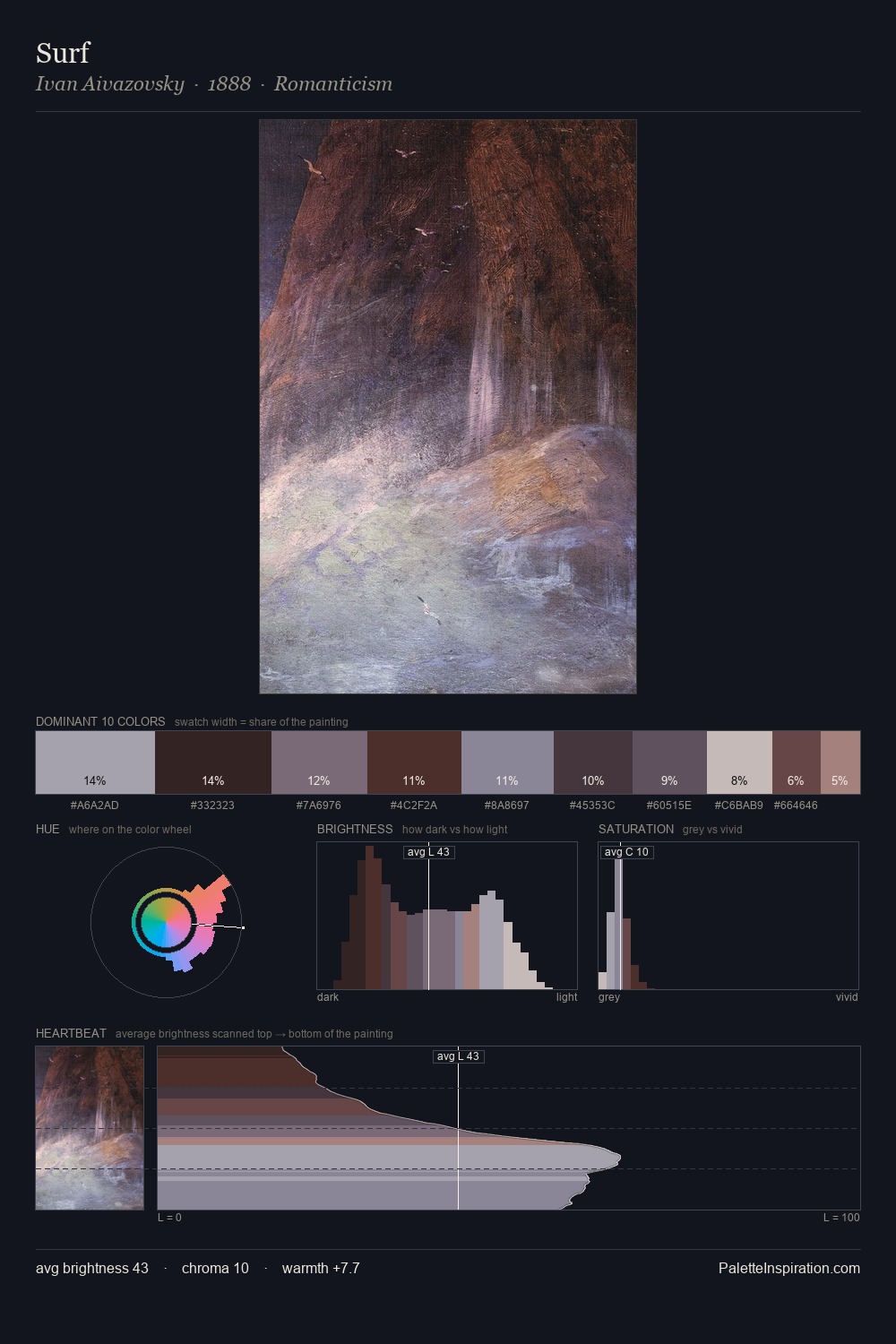Viewport: 896px width, 1344px height.
Task: Click the 'HEARTBEAT' section heading
Action: click(71, 1033)
